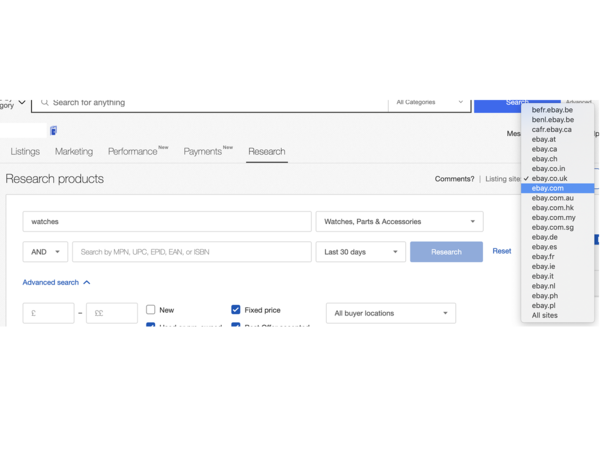Viewport: 600px width, 450px height.
Task: Select ebay.co.in from site list
Action: click(x=558, y=168)
